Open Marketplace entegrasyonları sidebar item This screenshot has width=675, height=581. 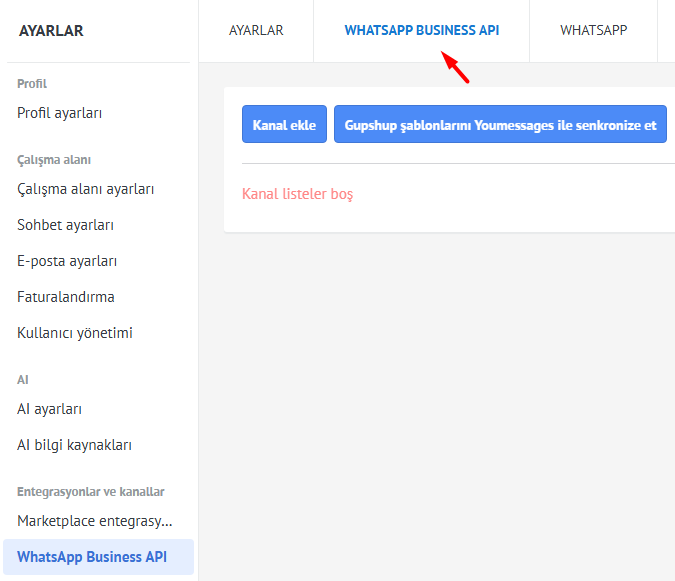click(95, 521)
